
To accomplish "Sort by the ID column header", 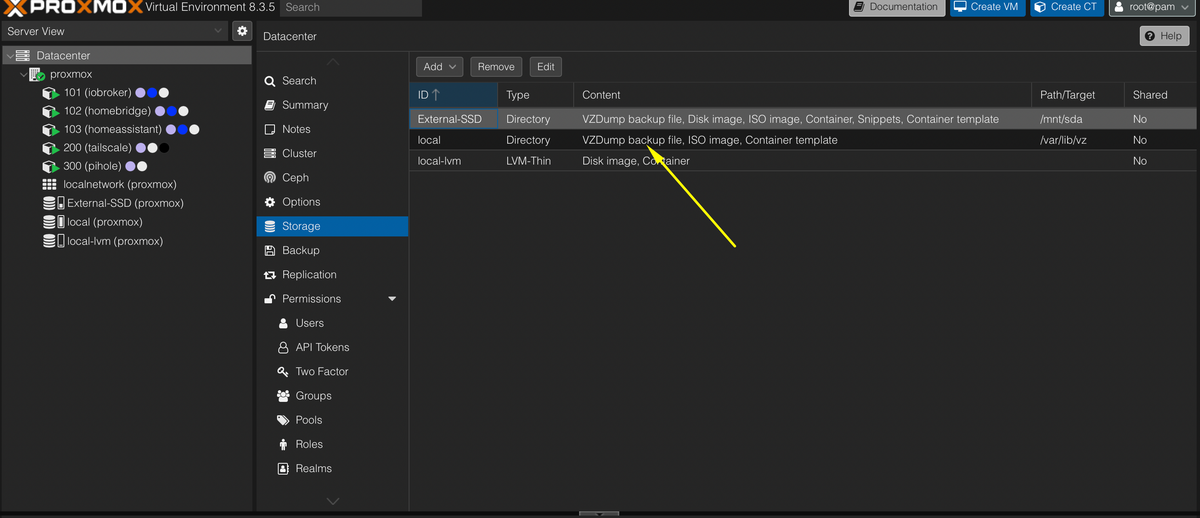I will (x=454, y=95).
